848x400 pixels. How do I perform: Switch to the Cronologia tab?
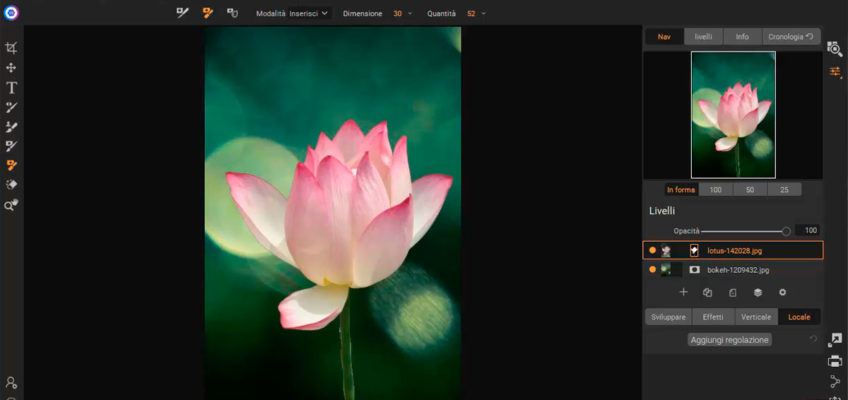pos(791,37)
